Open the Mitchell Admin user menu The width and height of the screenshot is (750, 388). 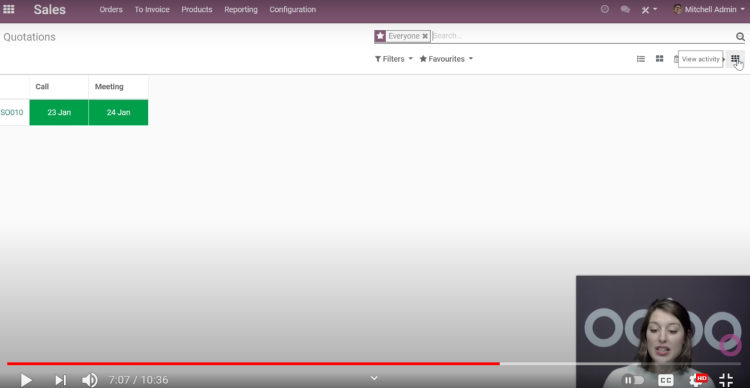pos(709,9)
